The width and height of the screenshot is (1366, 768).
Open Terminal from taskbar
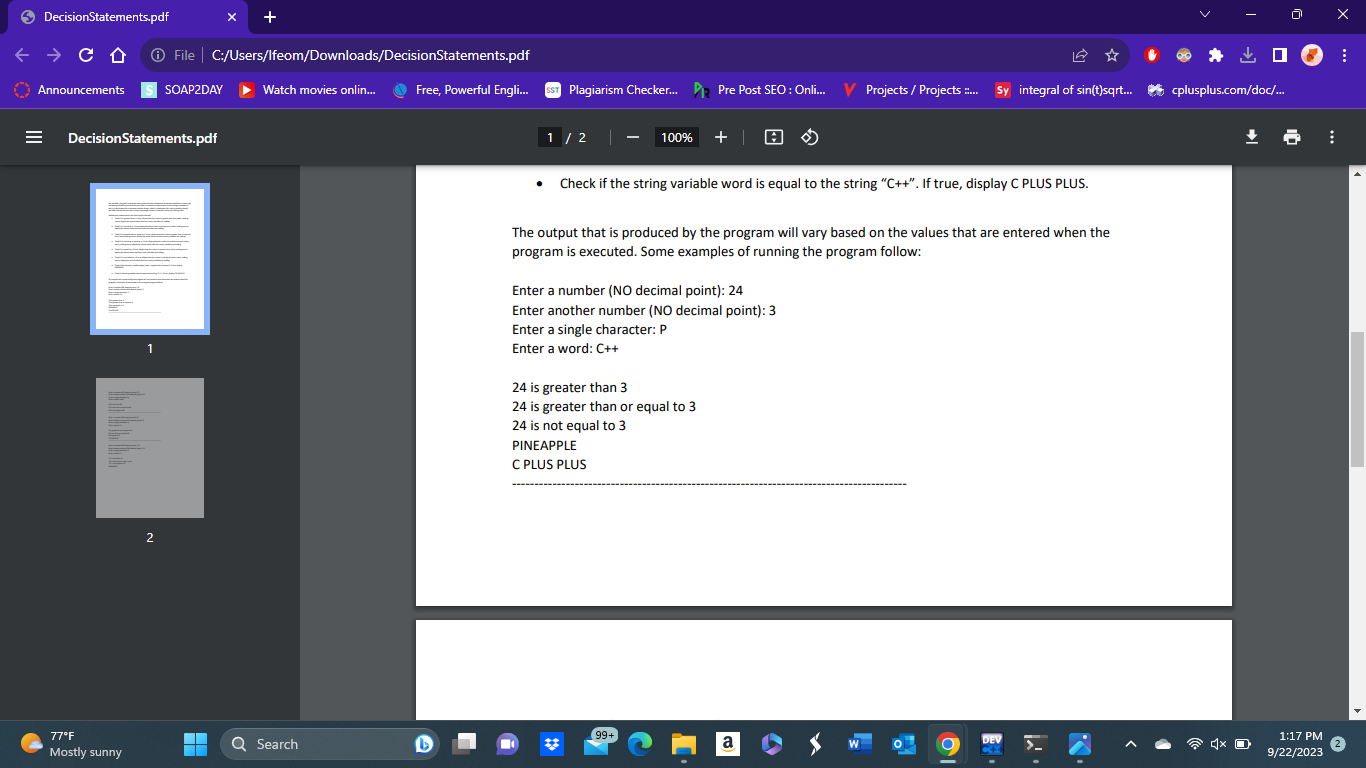(1035, 744)
